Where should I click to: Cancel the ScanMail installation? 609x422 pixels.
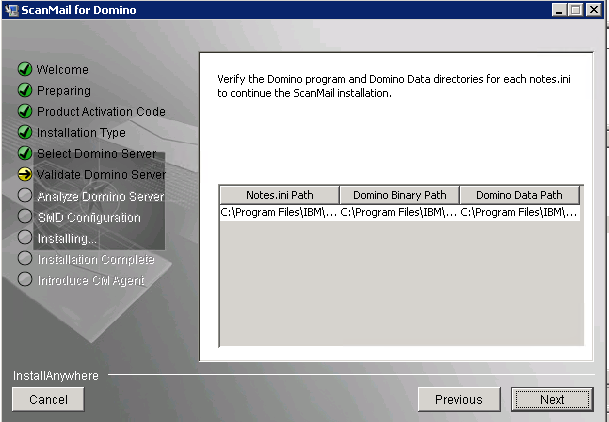[x=48, y=399]
